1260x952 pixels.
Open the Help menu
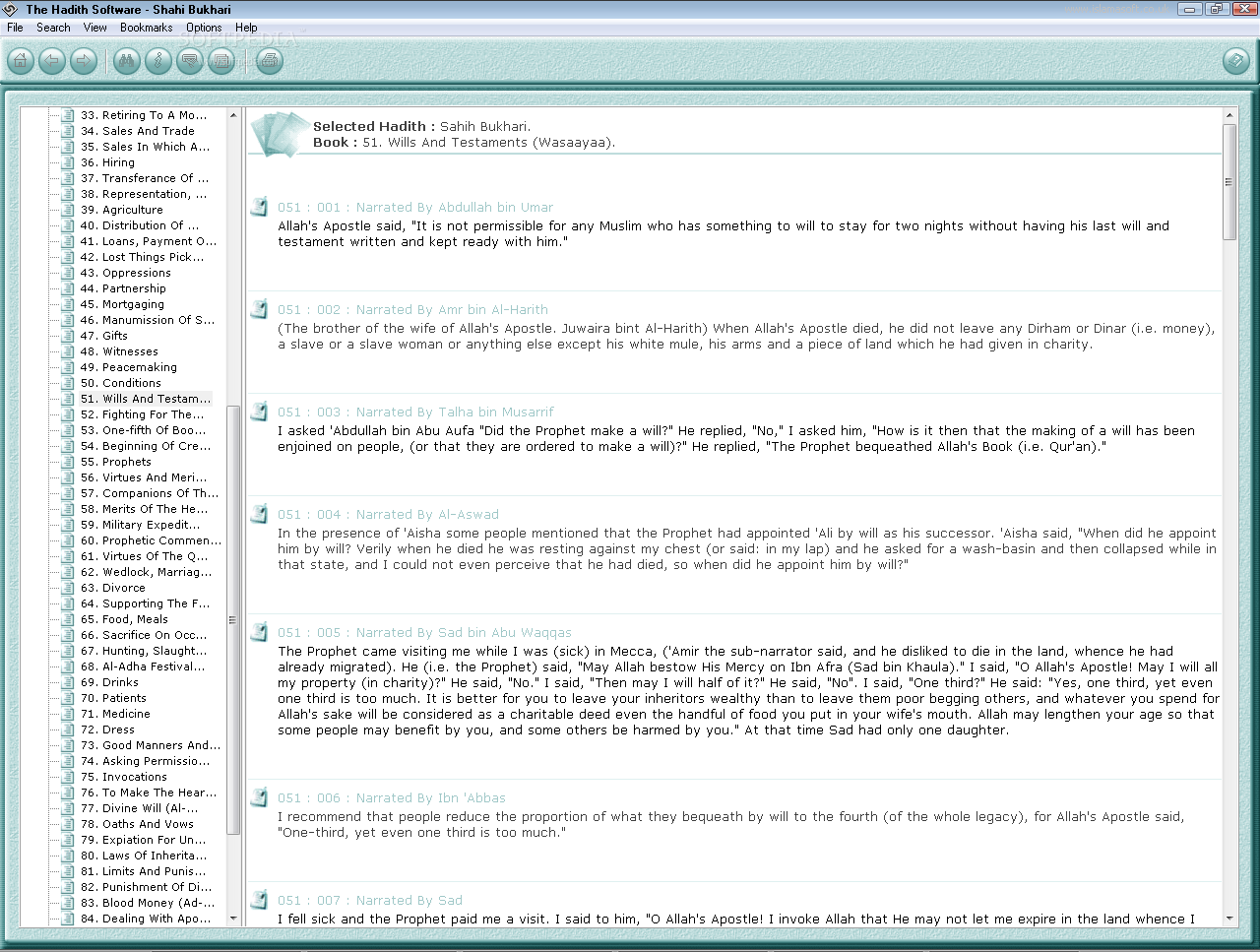[x=246, y=28]
